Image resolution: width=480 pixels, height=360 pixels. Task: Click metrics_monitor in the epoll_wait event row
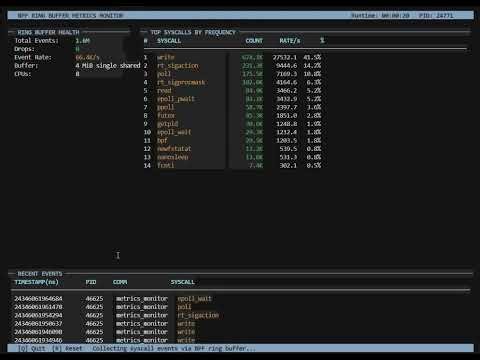(x=142, y=299)
